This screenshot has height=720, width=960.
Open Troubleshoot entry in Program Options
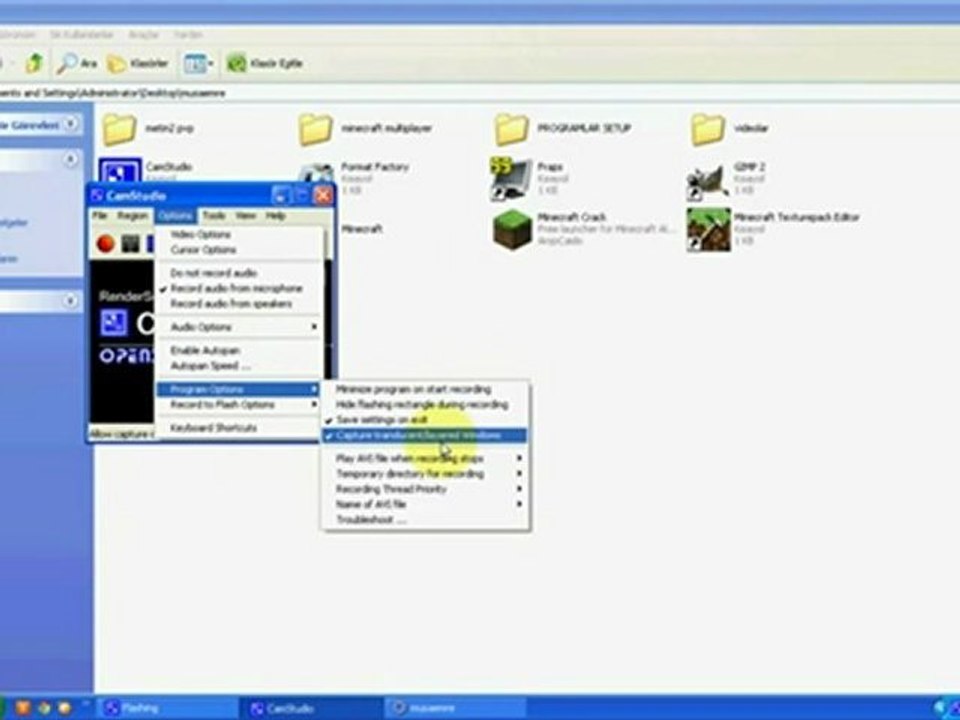(425, 519)
